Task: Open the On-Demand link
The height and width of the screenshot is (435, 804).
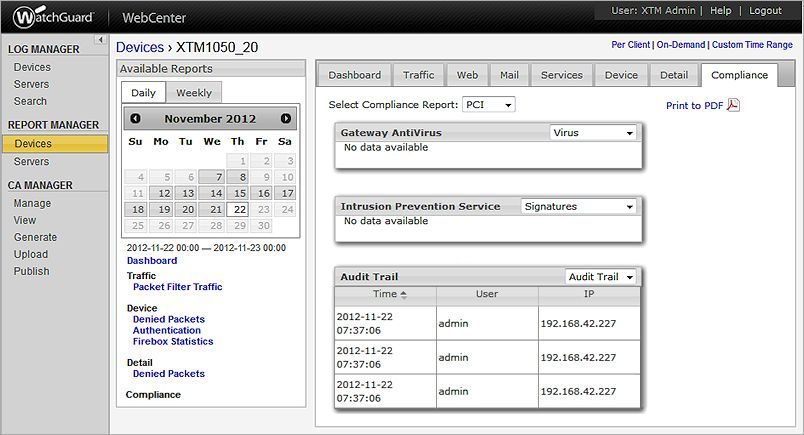Action: (680, 45)
